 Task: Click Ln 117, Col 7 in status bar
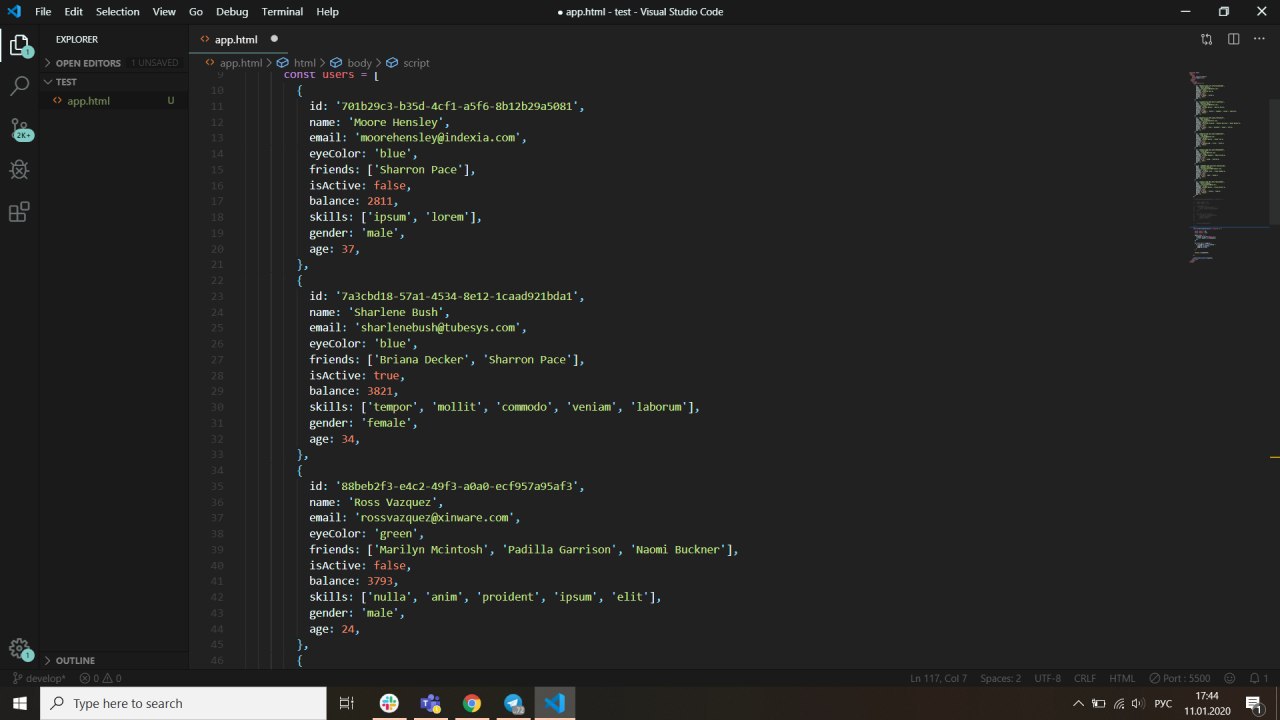pos(938,678)
